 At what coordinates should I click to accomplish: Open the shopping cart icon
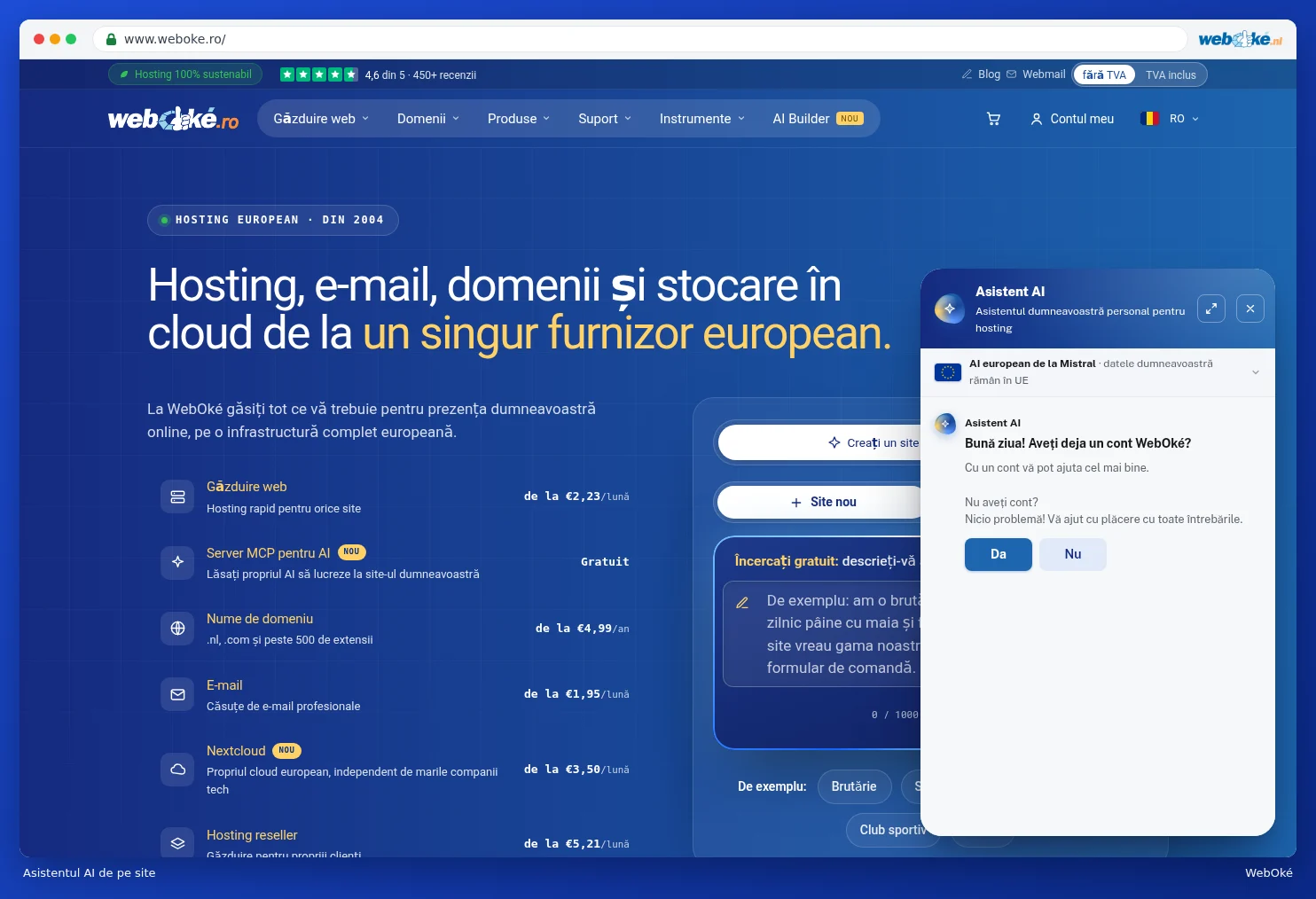(993, 119)
